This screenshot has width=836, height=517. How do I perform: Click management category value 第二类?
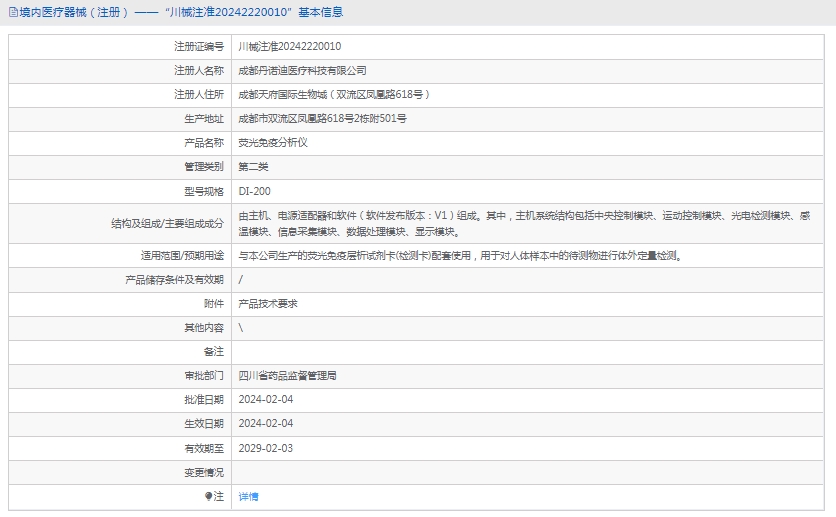pyautogui.click(x=253, y=167)
